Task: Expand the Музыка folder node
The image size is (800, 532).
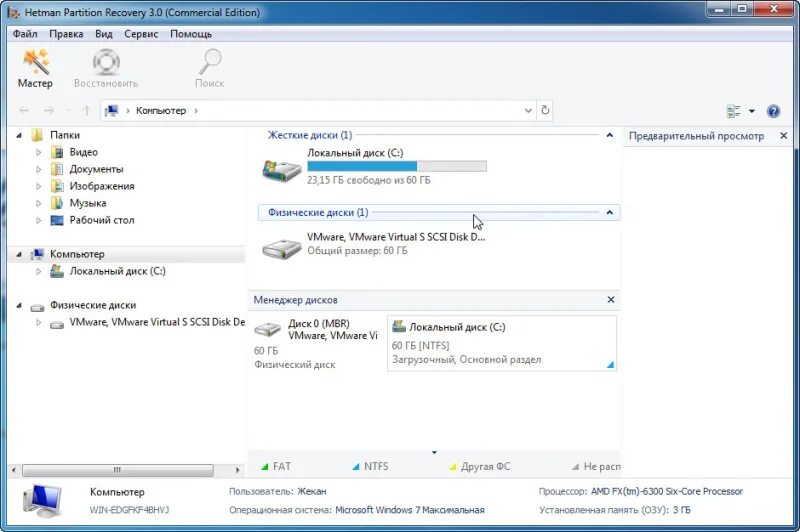Action: [38, 203]
